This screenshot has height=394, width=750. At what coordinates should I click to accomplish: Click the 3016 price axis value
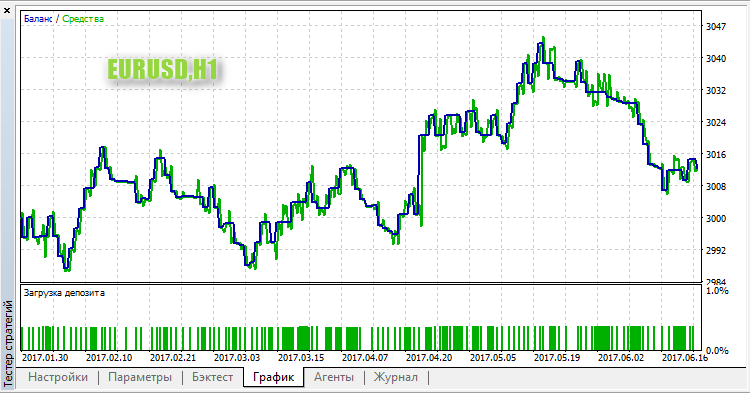pos(716,154)
